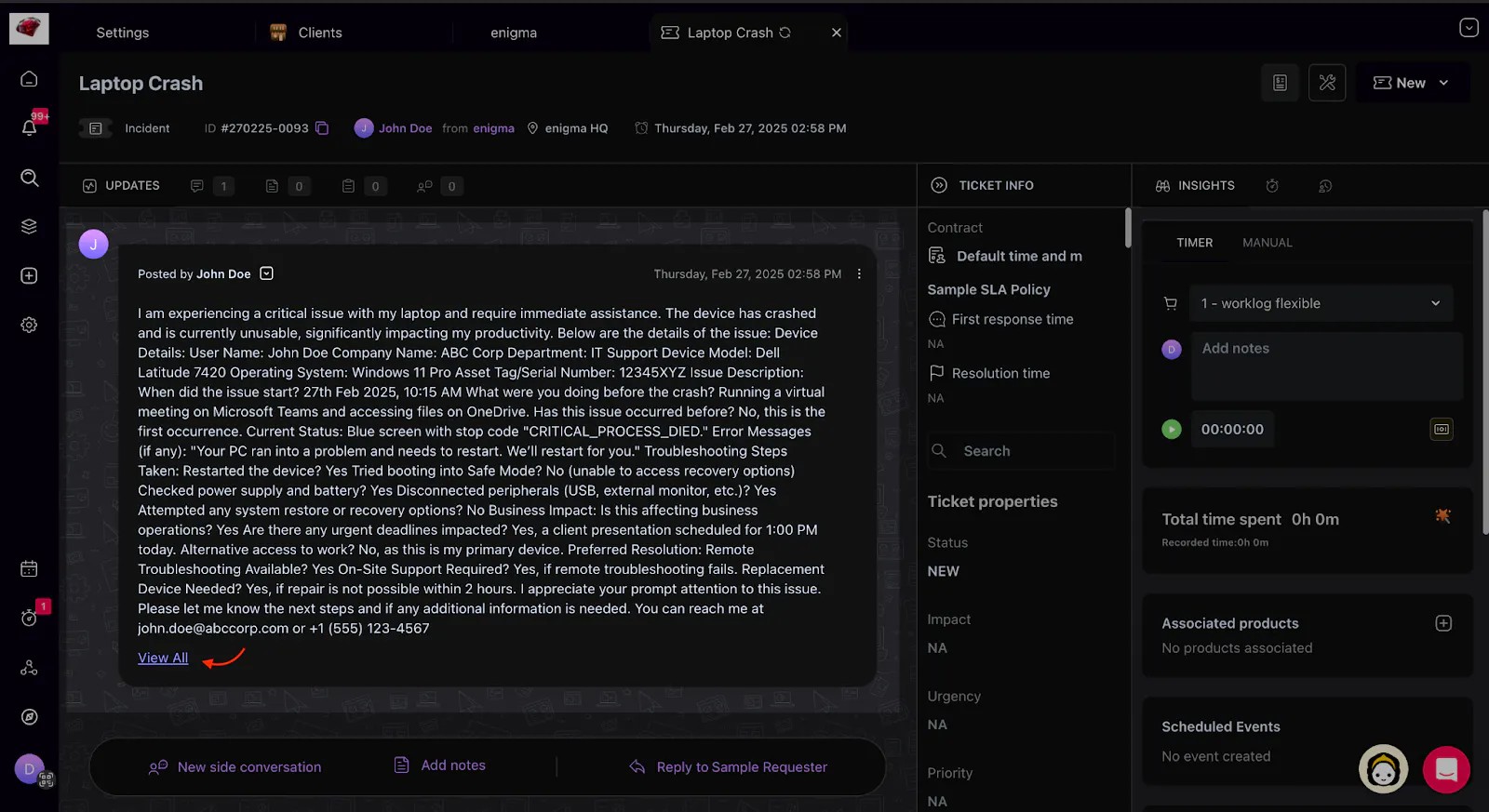
Task: Open the John Doe requester link
Action: coord(405,128)
